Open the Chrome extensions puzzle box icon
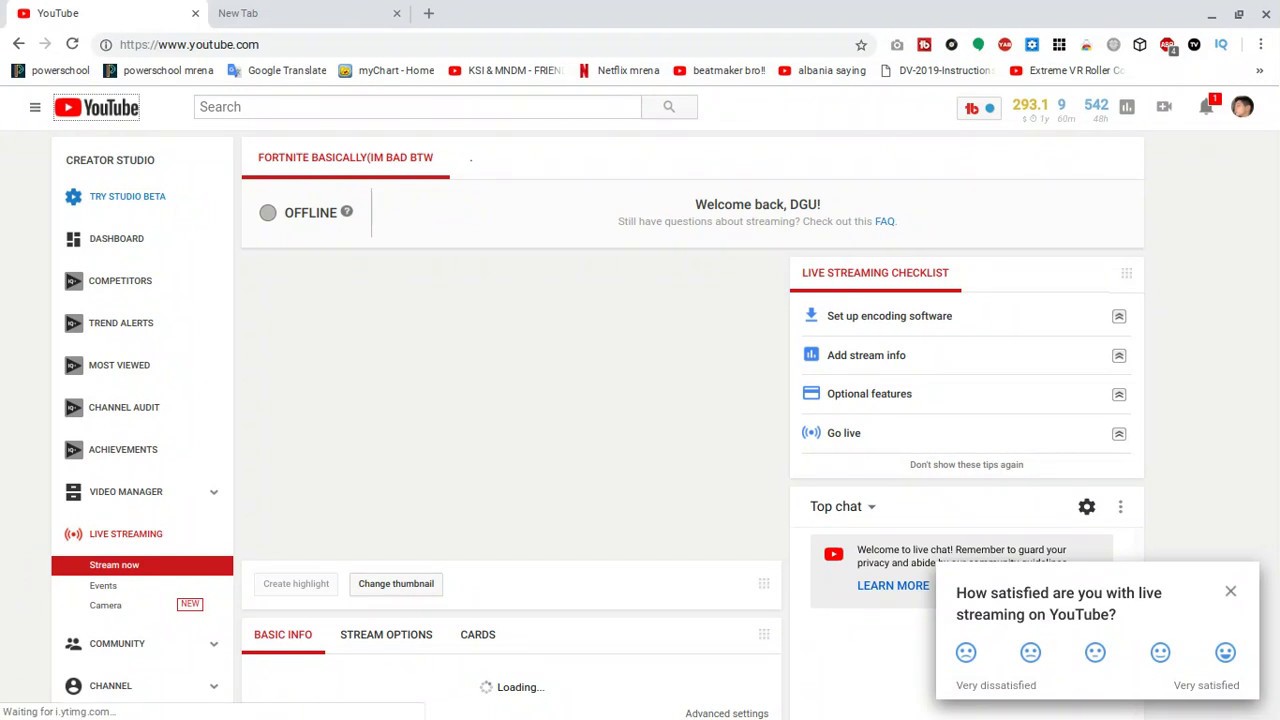Viewport: 1280px width, 720px height. (1140, 44)
